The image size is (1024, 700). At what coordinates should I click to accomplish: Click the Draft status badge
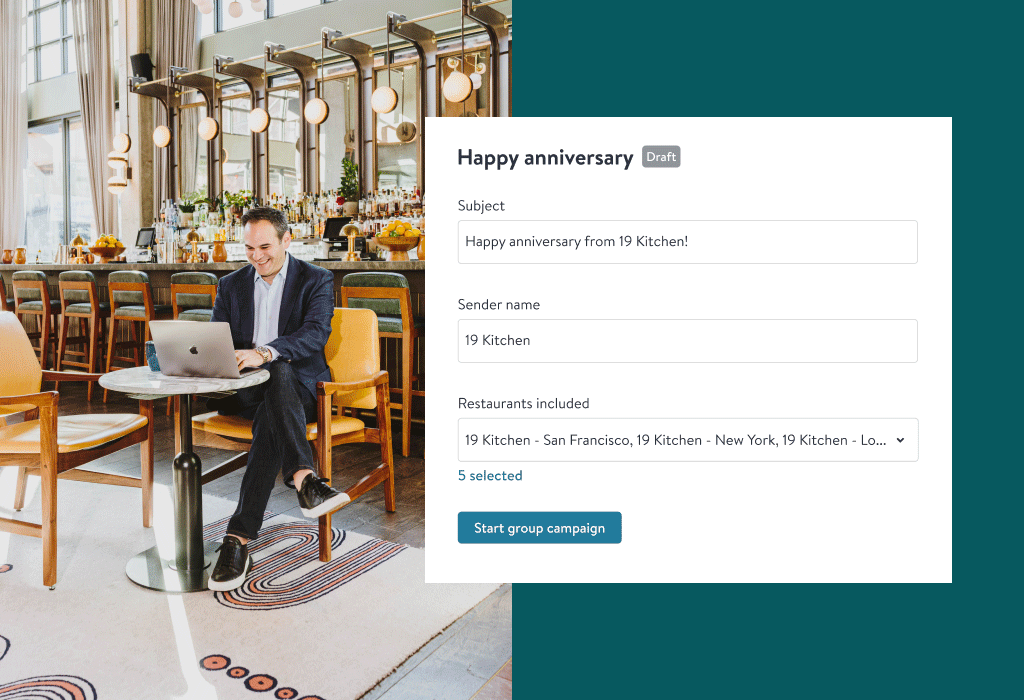pos(661,157)
